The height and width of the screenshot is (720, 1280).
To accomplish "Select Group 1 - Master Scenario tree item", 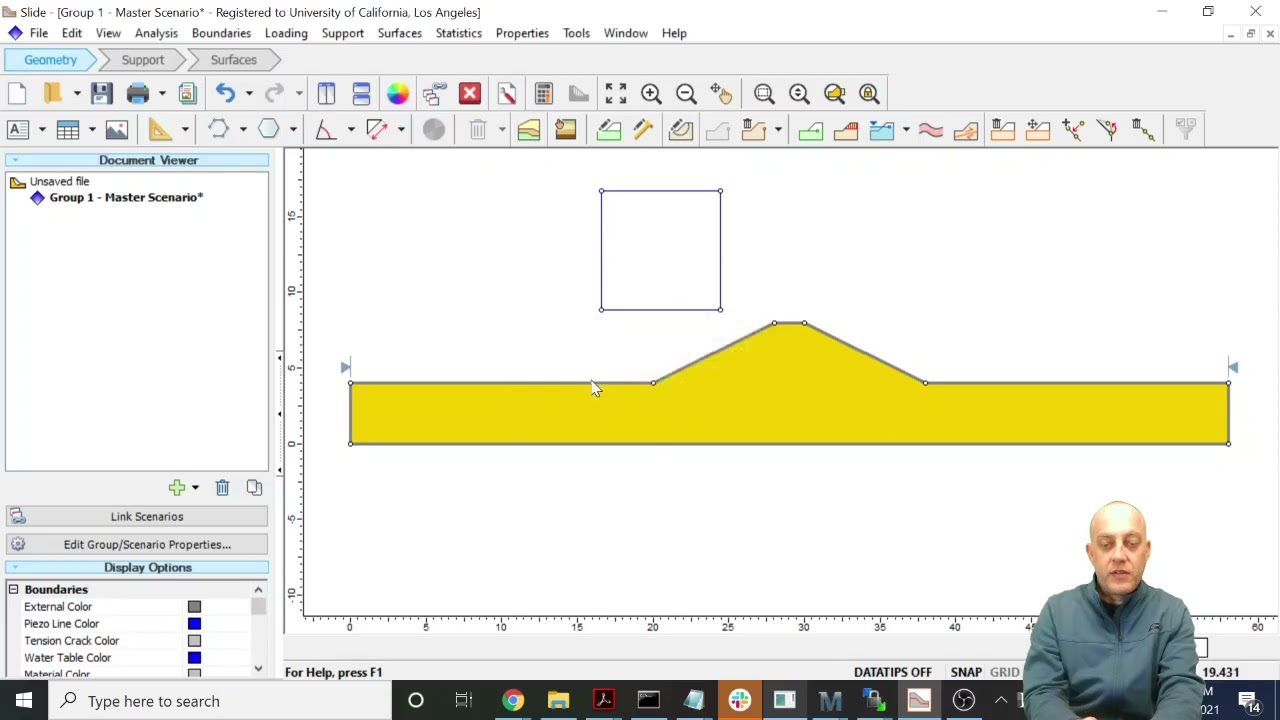I will [x=126, y=198].
